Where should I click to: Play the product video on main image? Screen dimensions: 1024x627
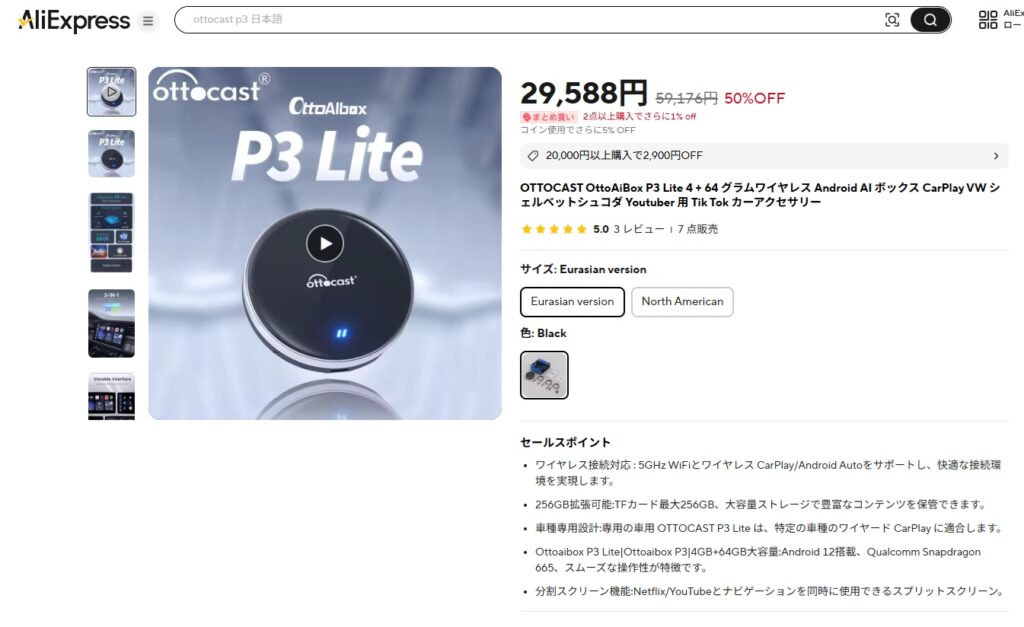coord(325,243)
